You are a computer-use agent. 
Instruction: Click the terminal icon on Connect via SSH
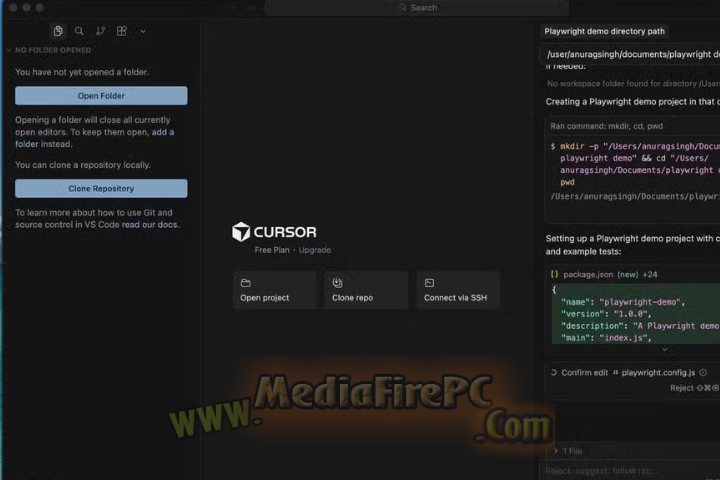(x=429, y=283)
